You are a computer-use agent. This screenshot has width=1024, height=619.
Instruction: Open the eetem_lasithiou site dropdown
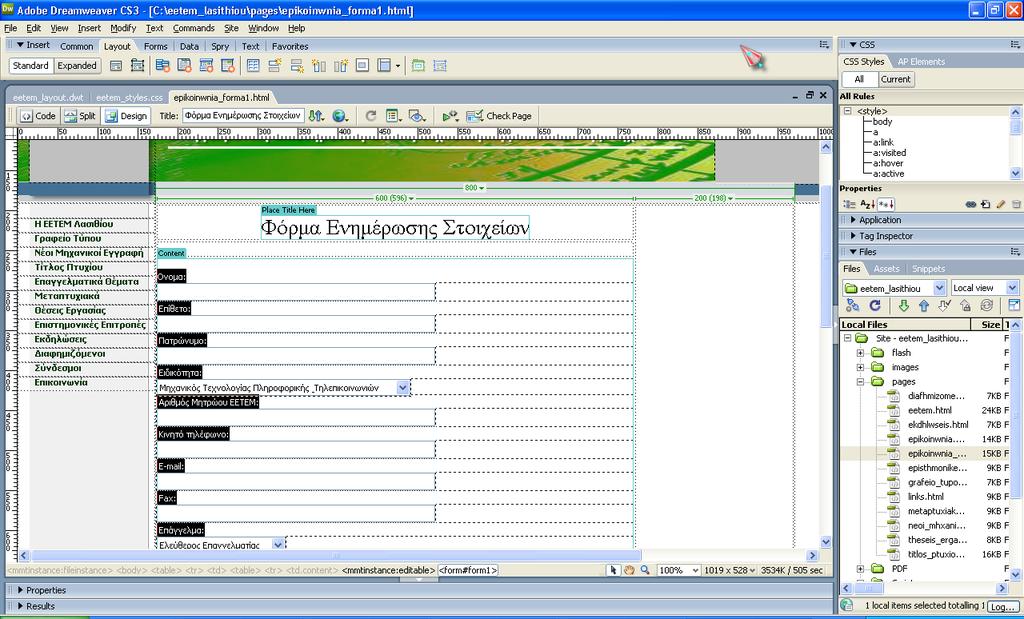[939, 288]
